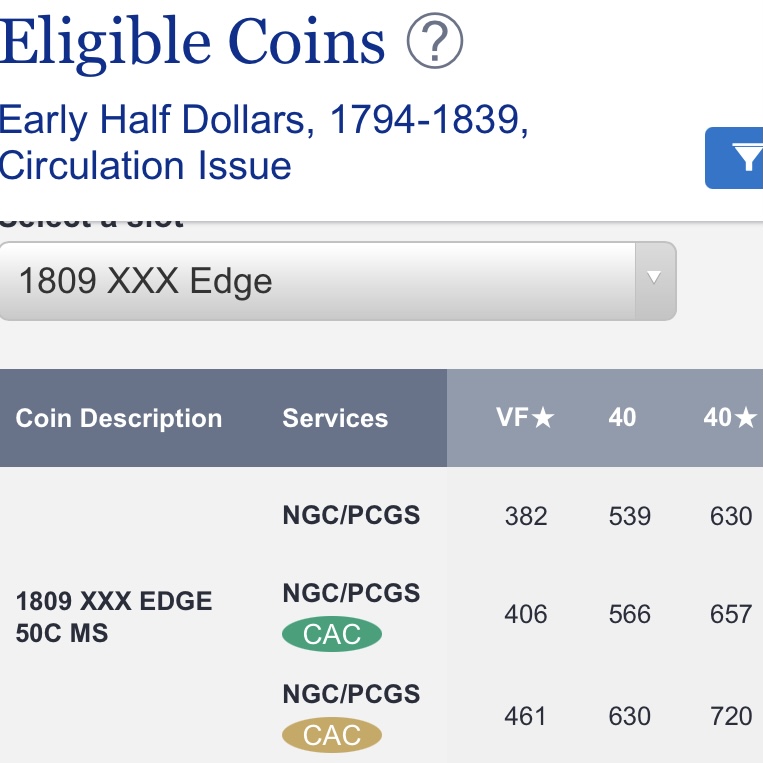Image resolution: width=763 pixels, height=763 pixels.
Task: Click the help question mark icon
Action: [435, 40]
